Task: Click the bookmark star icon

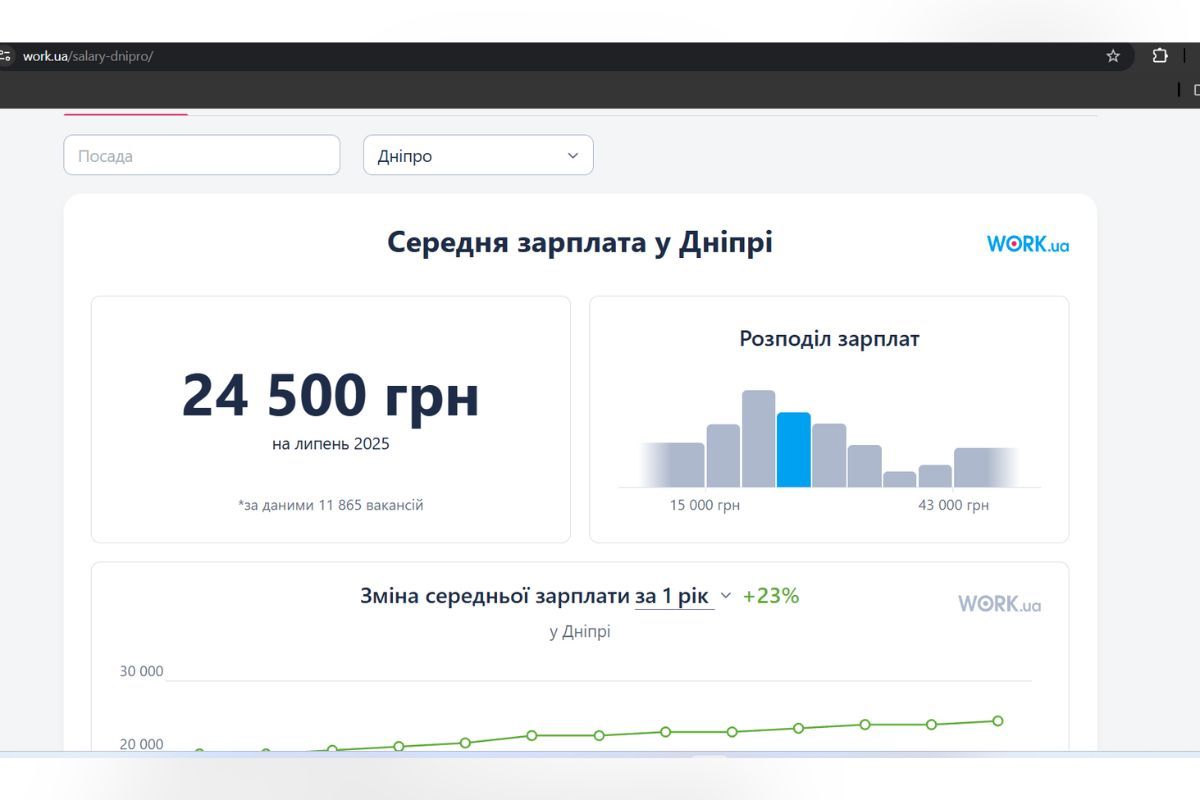Action: [x=1111, y=56]
